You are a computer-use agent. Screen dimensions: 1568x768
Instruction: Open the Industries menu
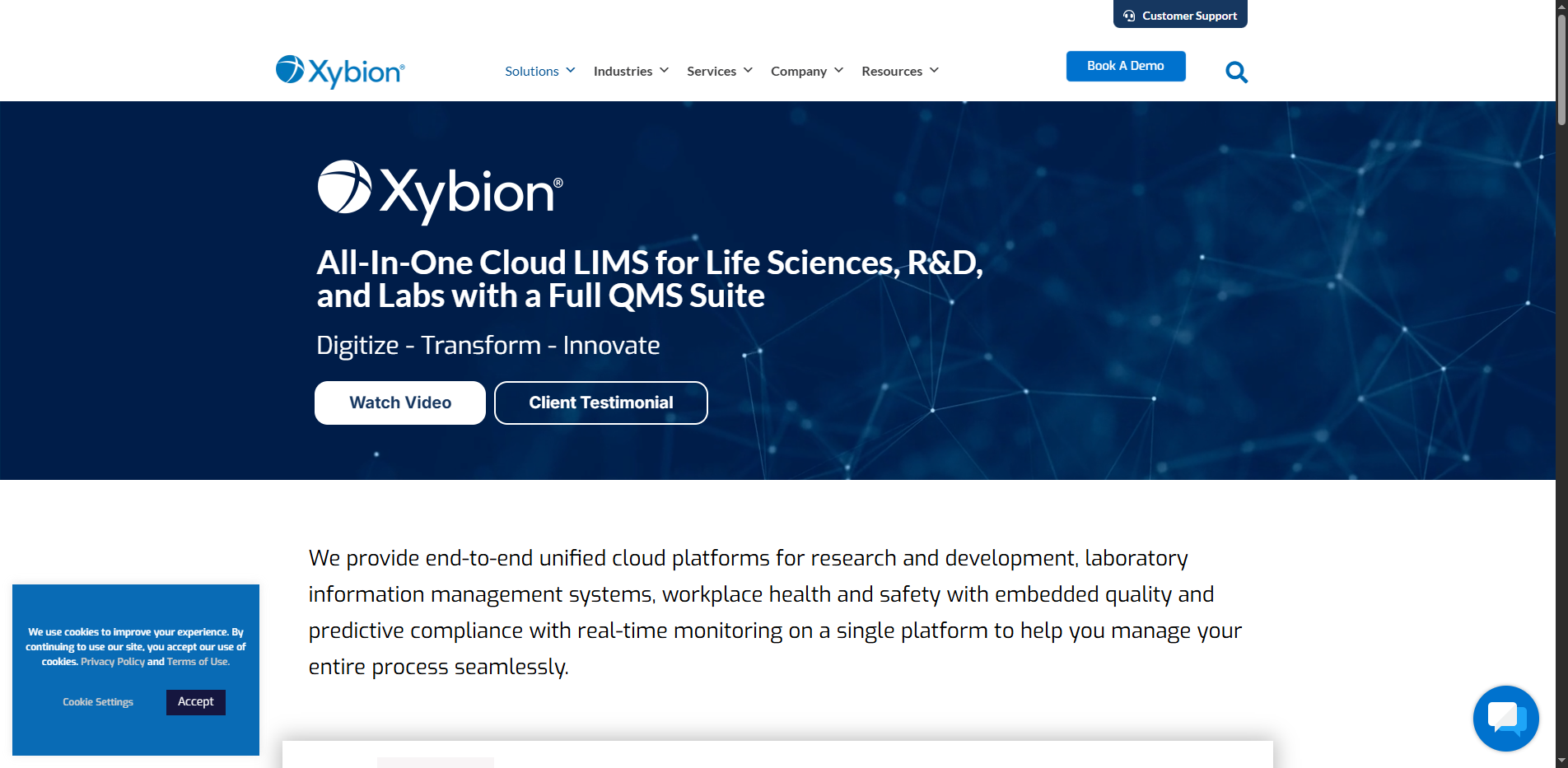coord(623,72)
